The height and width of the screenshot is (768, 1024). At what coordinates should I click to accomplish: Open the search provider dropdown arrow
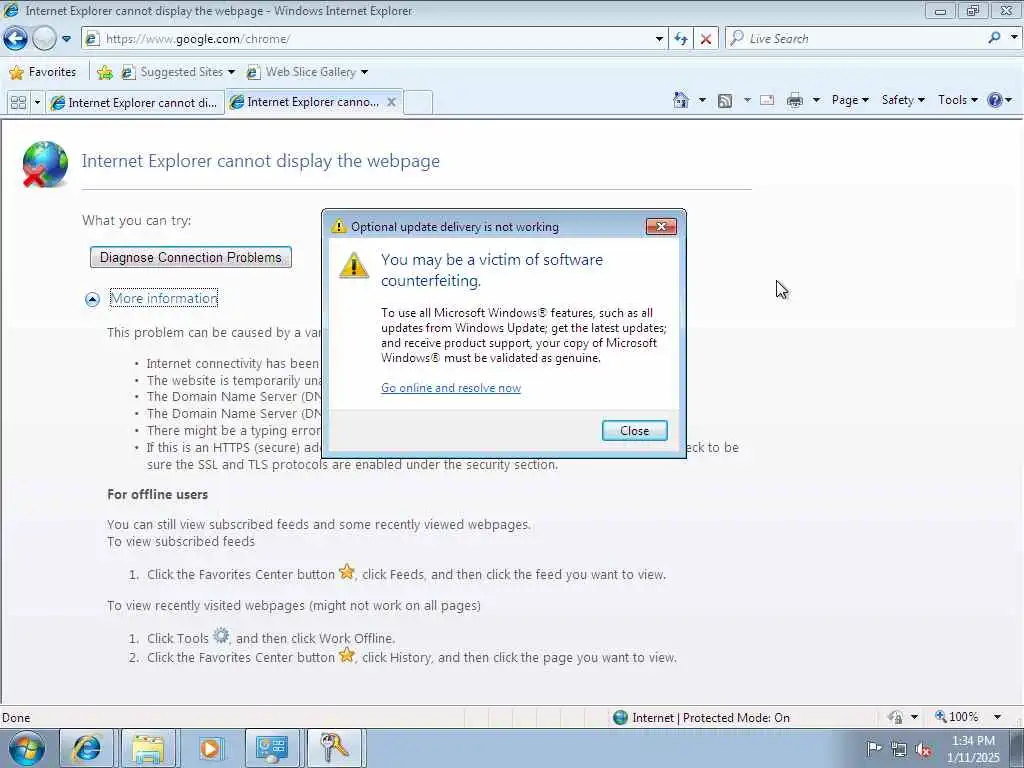1014,39
